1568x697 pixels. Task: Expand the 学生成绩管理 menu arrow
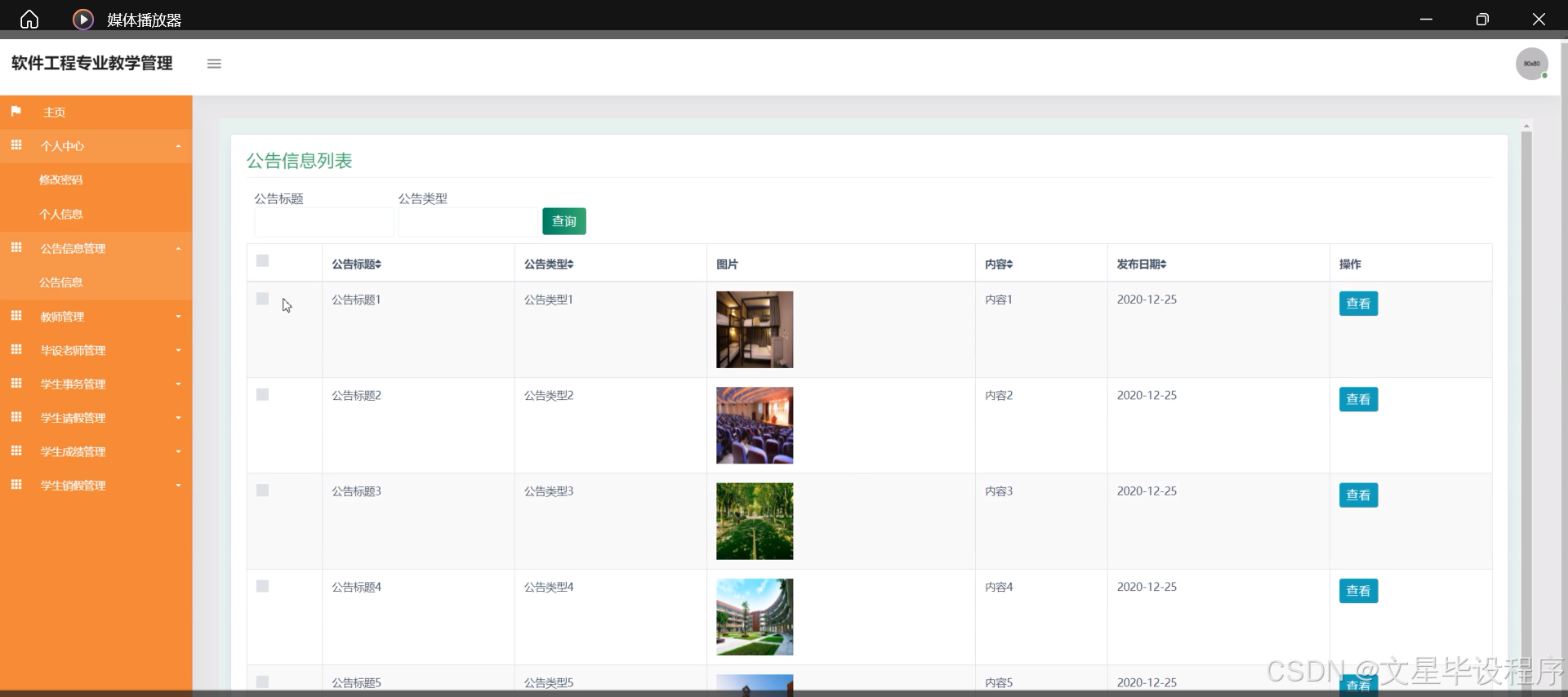click(x=178, y=452)
